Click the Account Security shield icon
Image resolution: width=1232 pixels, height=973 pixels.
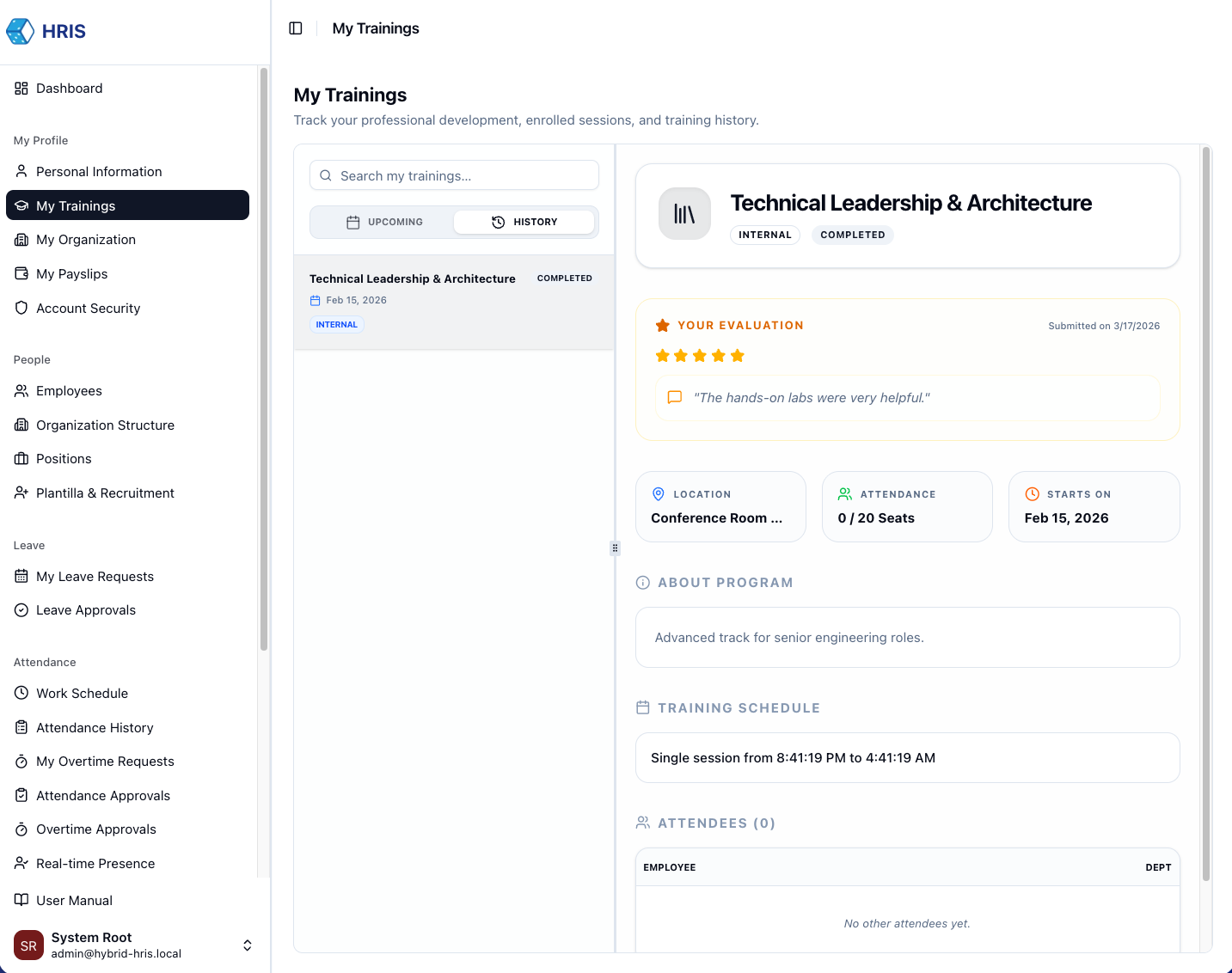point(21,308)
